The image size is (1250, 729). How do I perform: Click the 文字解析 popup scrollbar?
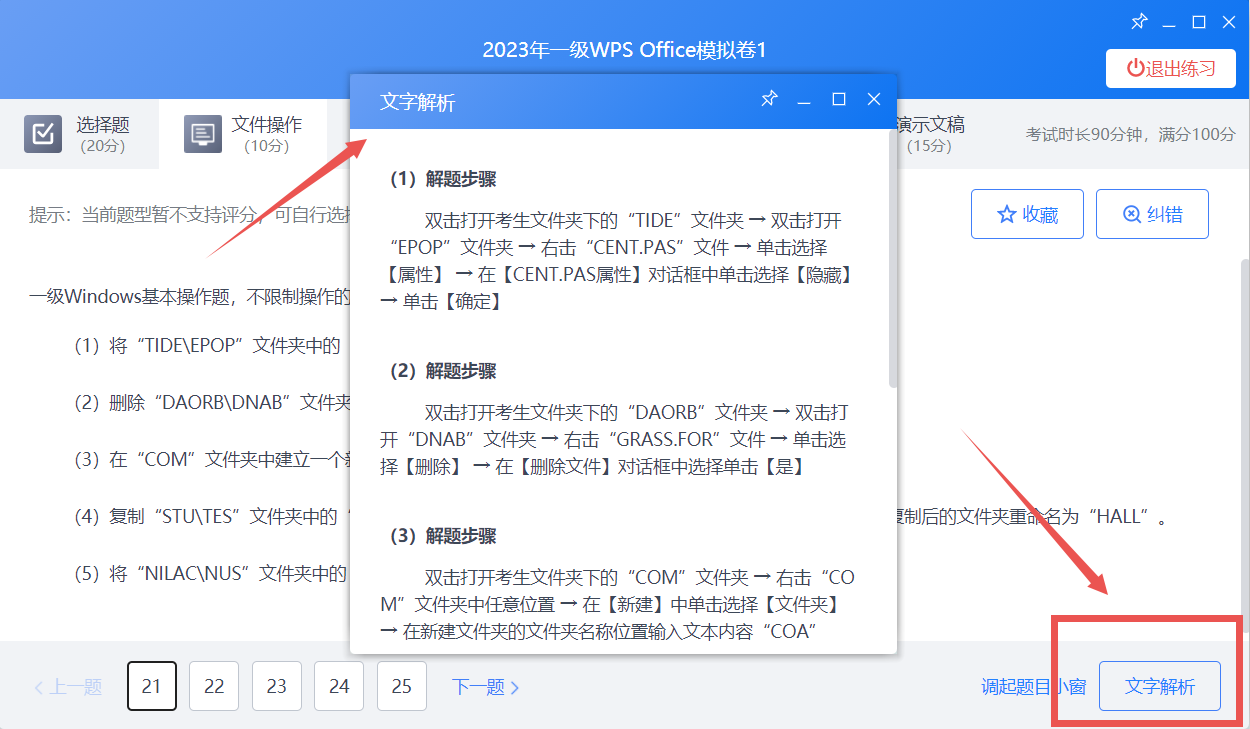[x=893, y=260]
